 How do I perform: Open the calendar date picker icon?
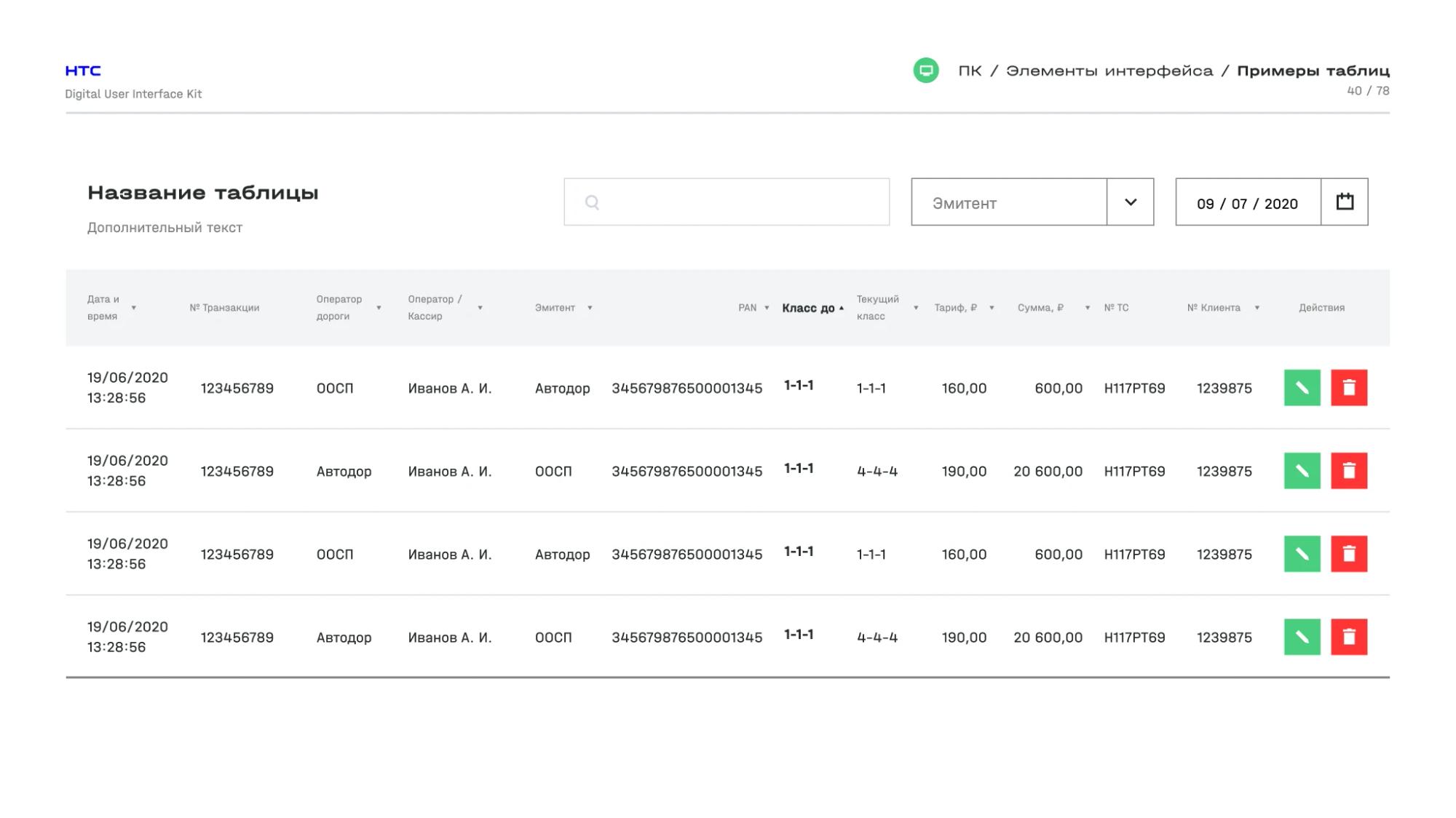point(1345,202)
